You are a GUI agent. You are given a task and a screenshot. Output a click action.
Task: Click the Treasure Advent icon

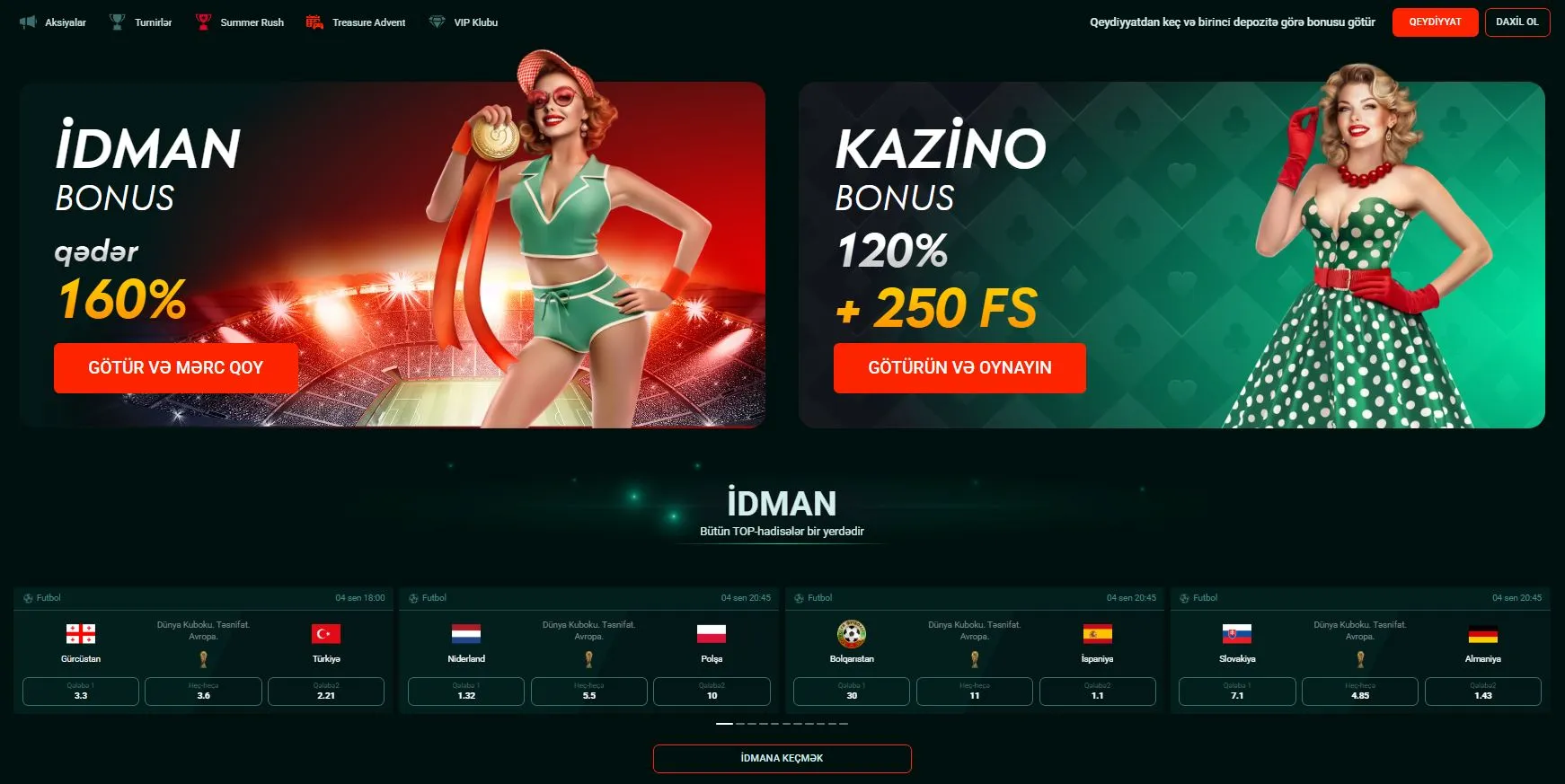[x=314, y=22]
